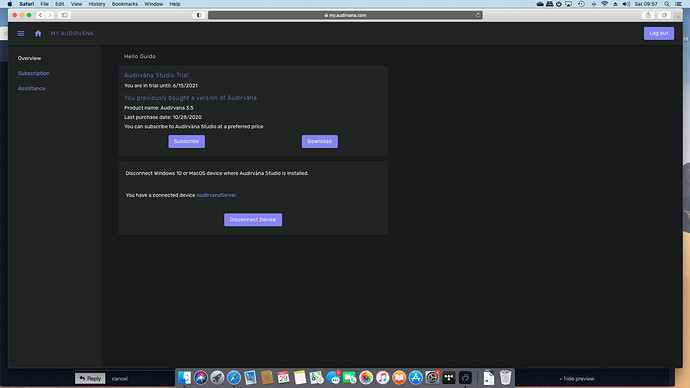Click the 'Hello Guido' greeting text

139,56
